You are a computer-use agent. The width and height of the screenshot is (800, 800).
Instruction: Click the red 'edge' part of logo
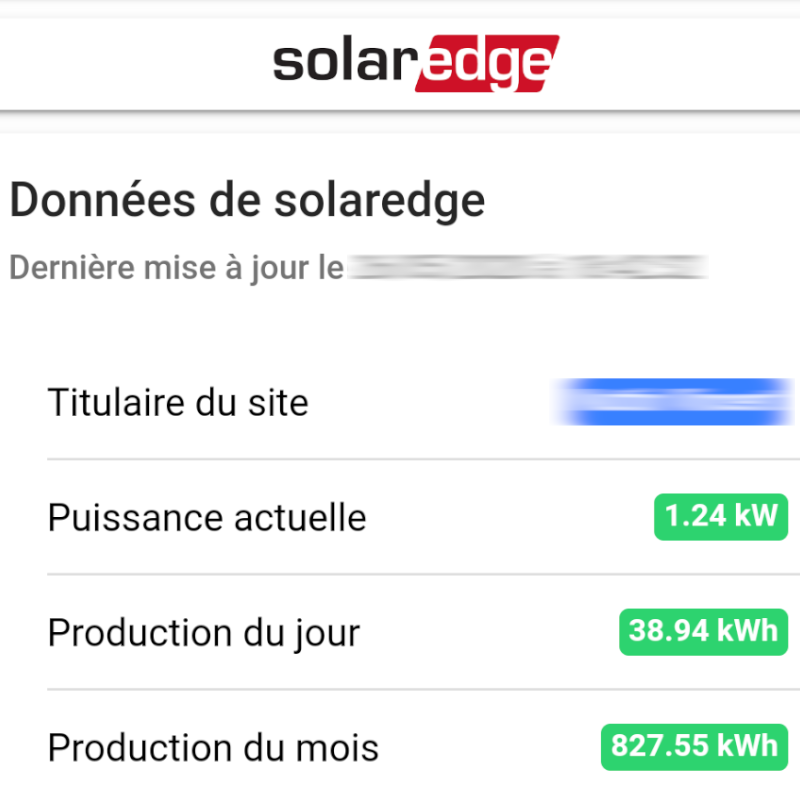487,63
